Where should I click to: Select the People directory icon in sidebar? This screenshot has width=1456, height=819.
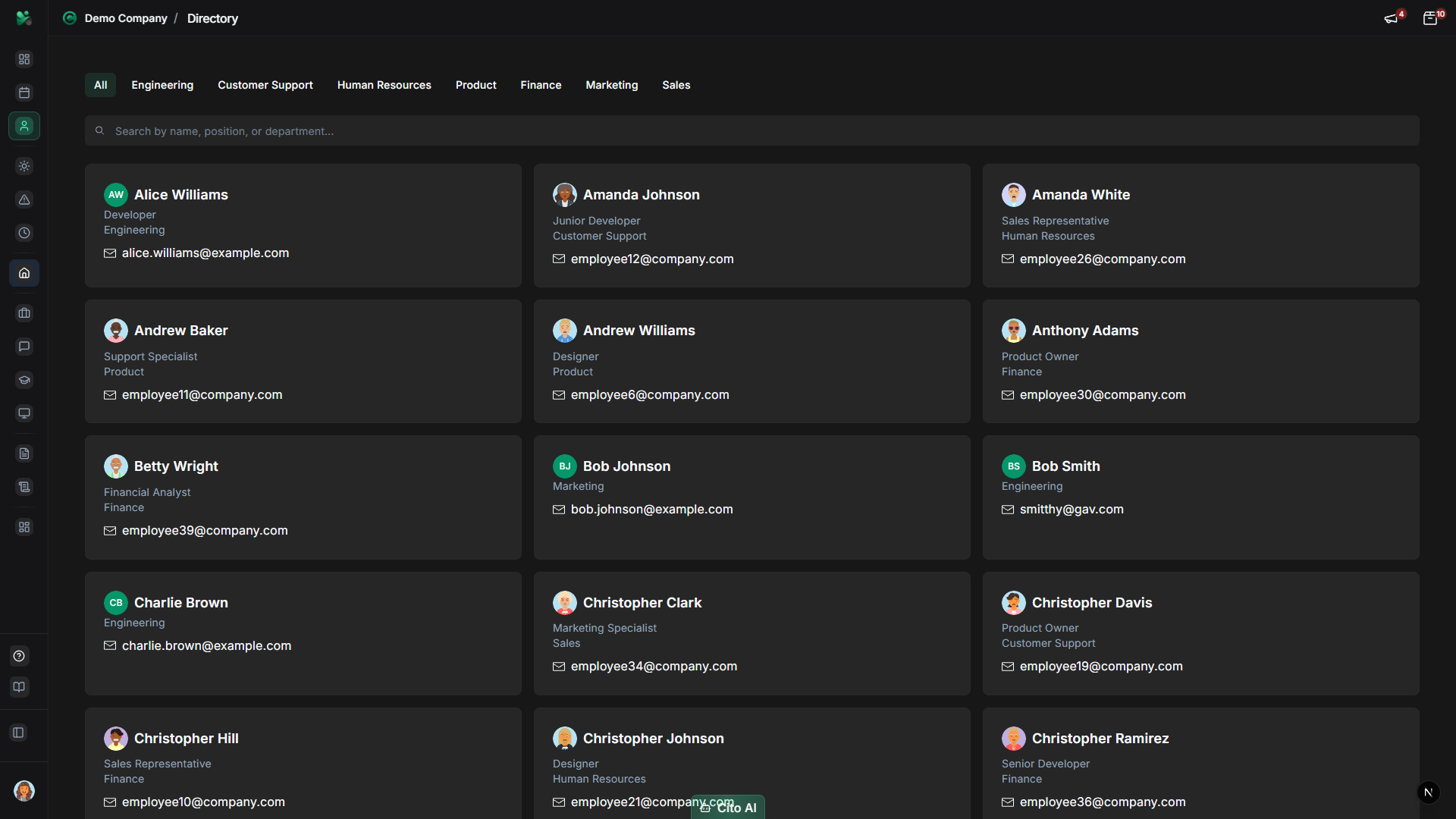point(24,126)
